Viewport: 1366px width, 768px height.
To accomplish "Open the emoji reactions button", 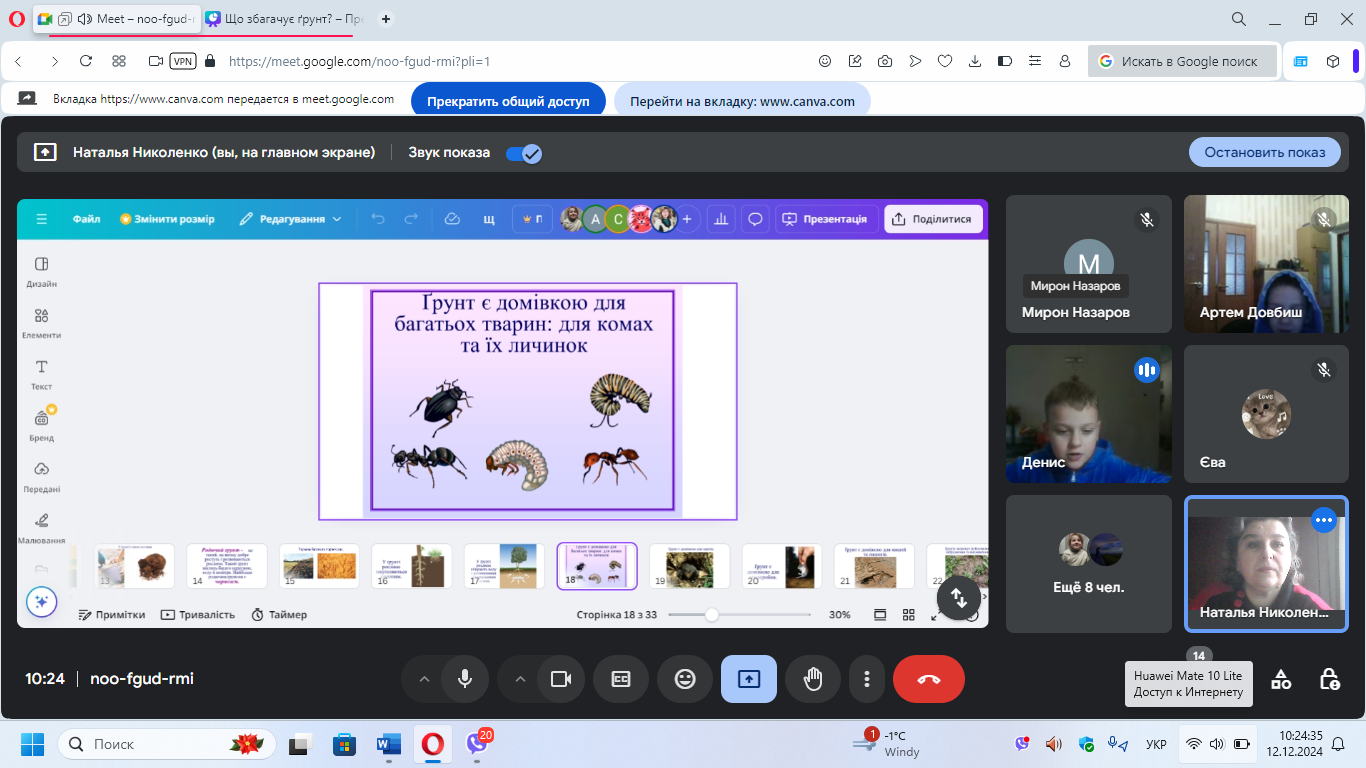I will coord(685,679).
